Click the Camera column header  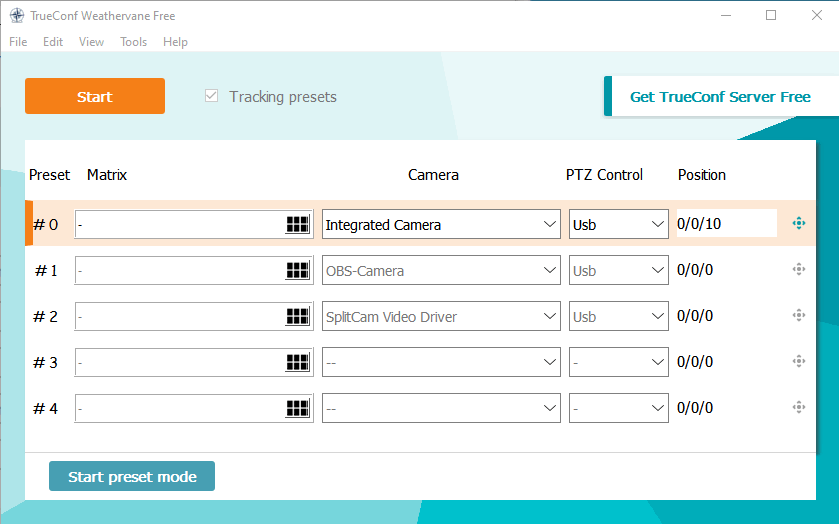(x=433, y=175)
